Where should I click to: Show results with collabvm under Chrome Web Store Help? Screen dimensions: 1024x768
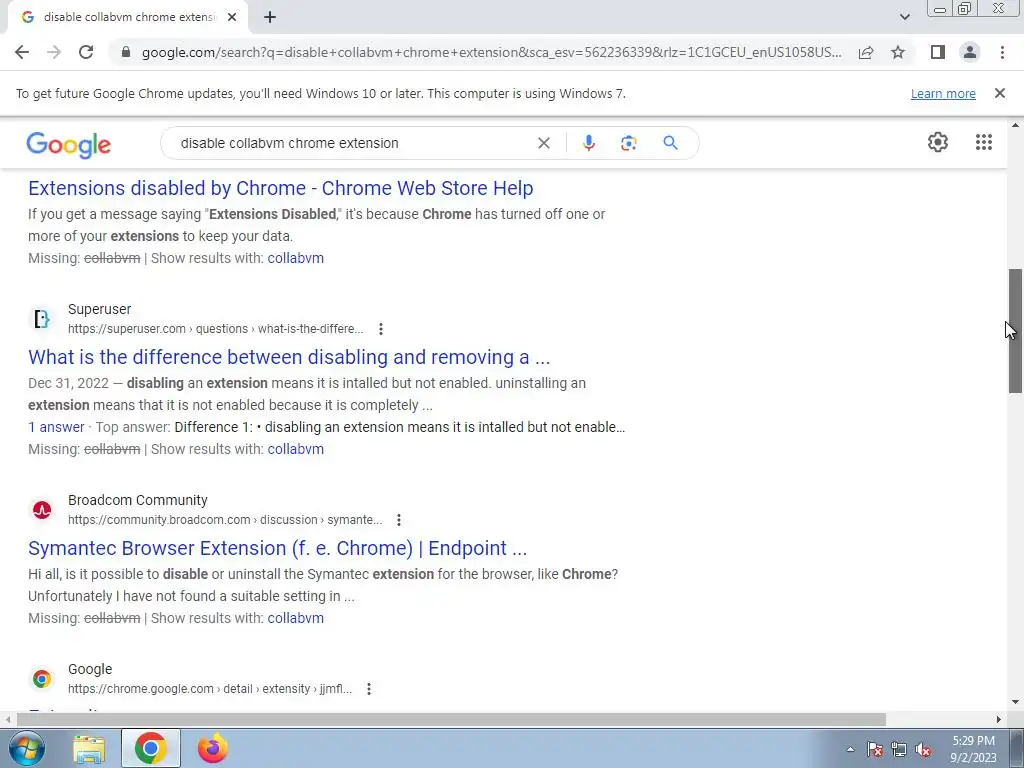point(295,258)
